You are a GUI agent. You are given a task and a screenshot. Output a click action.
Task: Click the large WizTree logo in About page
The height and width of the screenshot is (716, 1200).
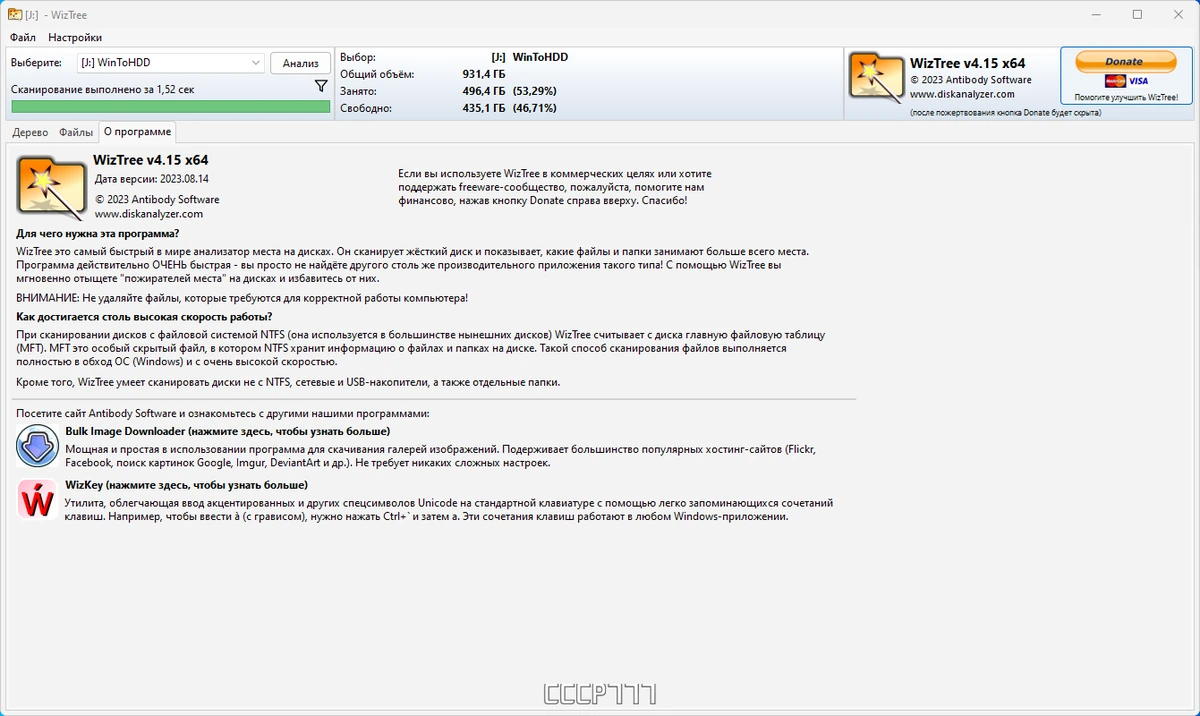pos(51,186)
